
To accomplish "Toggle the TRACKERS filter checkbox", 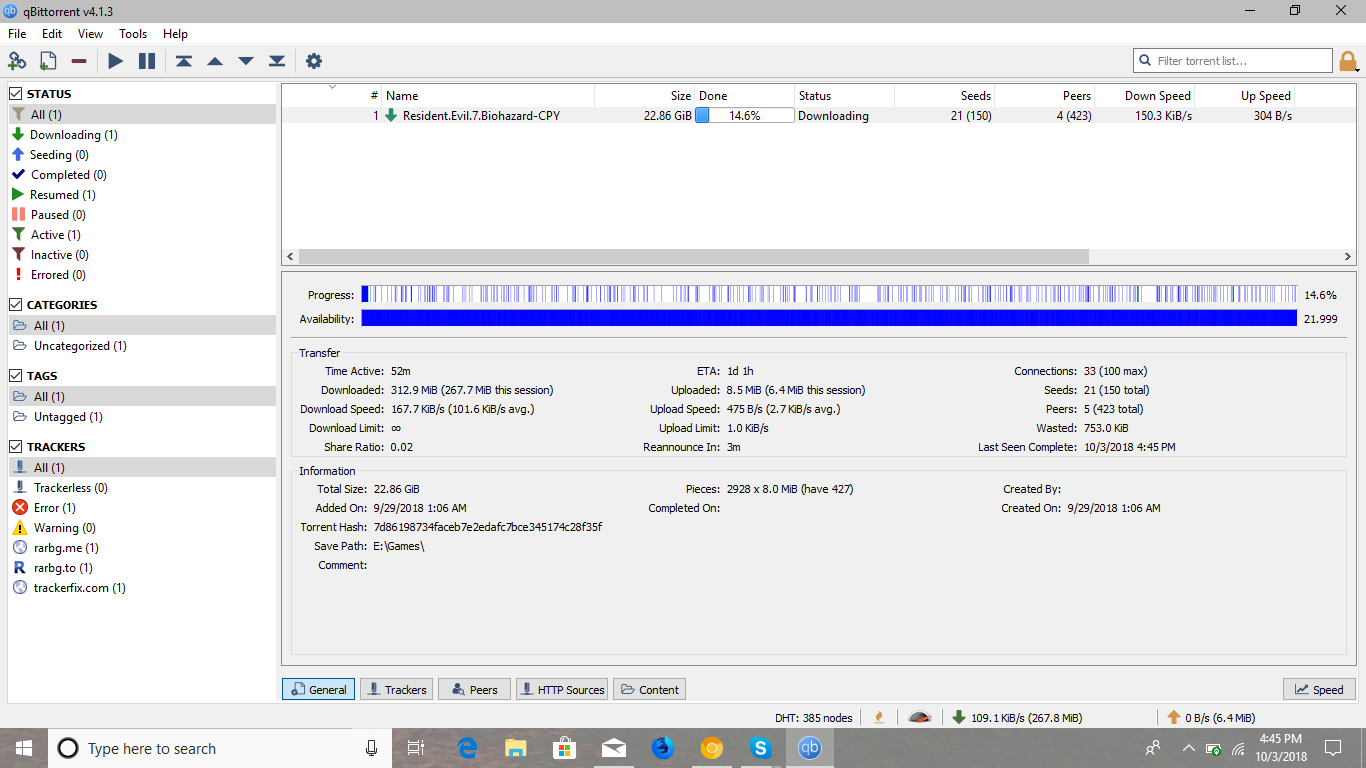I will (x=16, y=447).
